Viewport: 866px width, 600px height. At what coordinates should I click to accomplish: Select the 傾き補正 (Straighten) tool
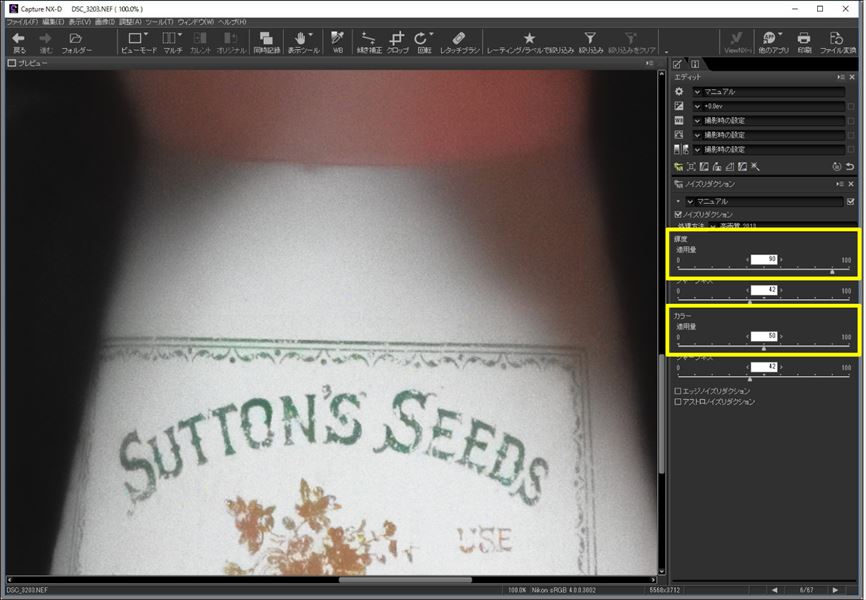click(x=368, y=38)
